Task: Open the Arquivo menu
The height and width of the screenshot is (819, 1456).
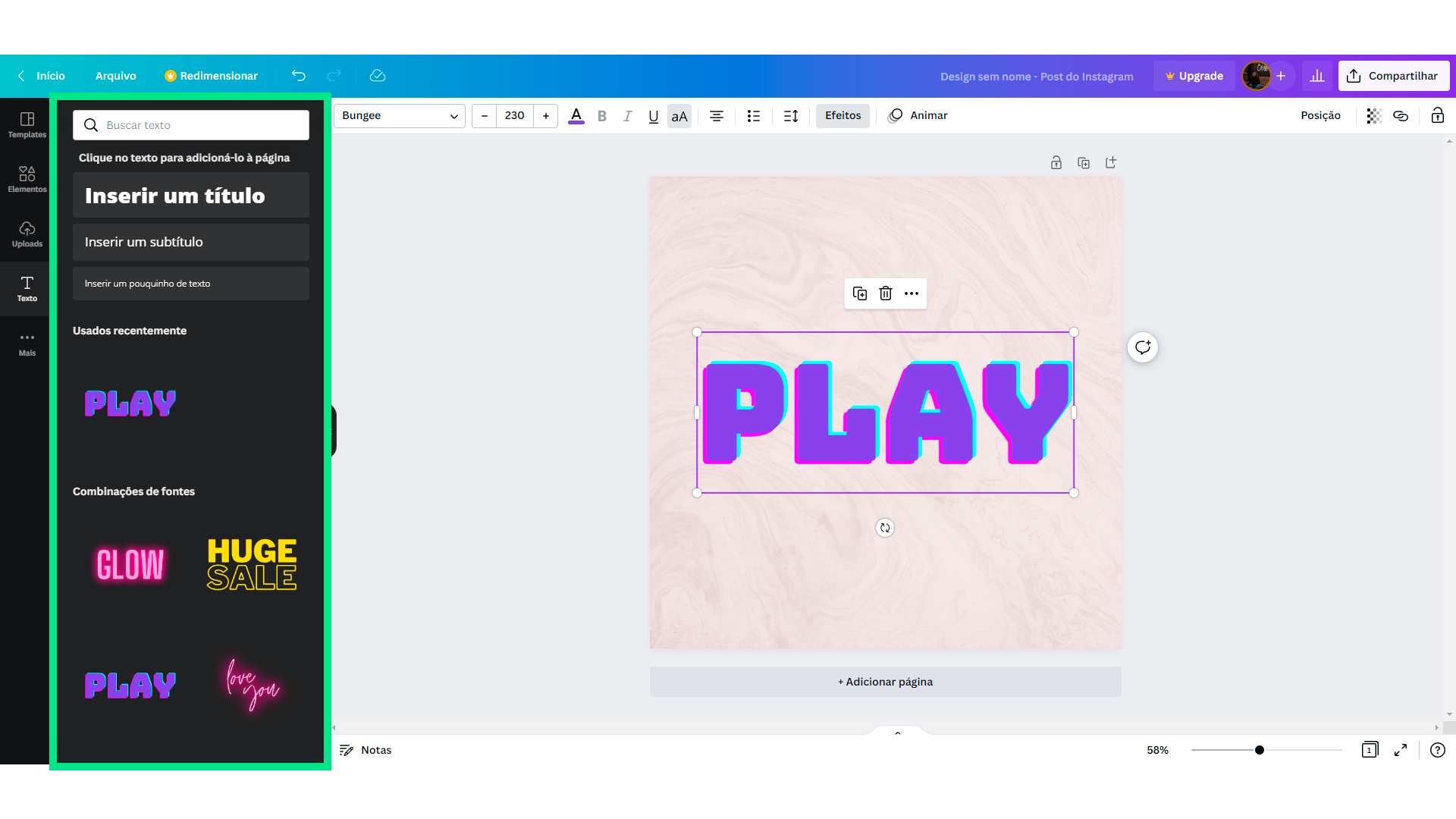Action: pos(116,76)
